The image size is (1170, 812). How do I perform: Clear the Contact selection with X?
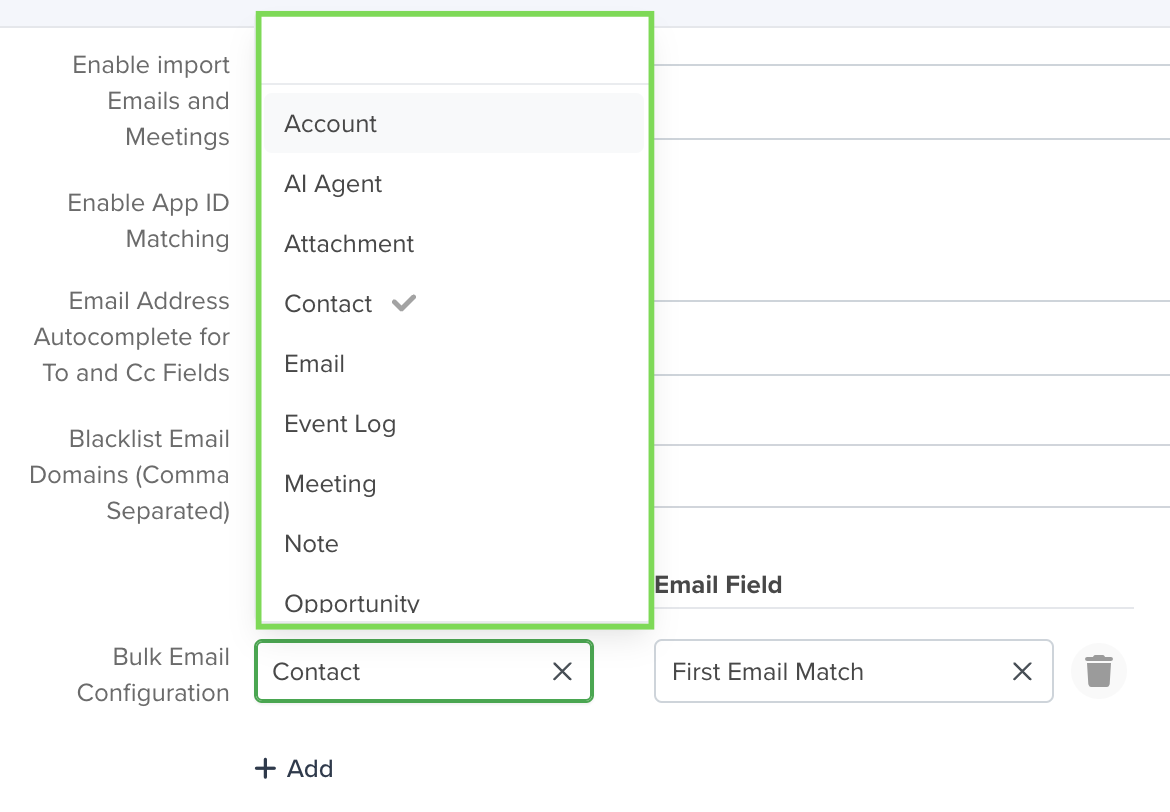(562, 672)
